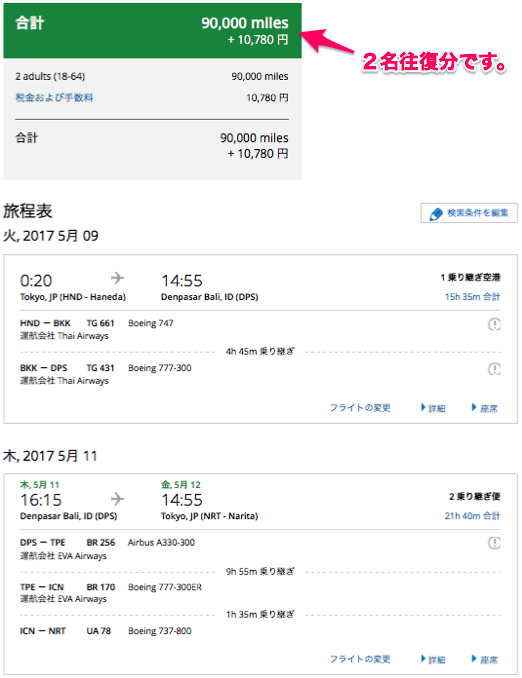Click the 運航会社 Thai Airways under TG 661
The image size is (522, 678).
coord(64,336)
